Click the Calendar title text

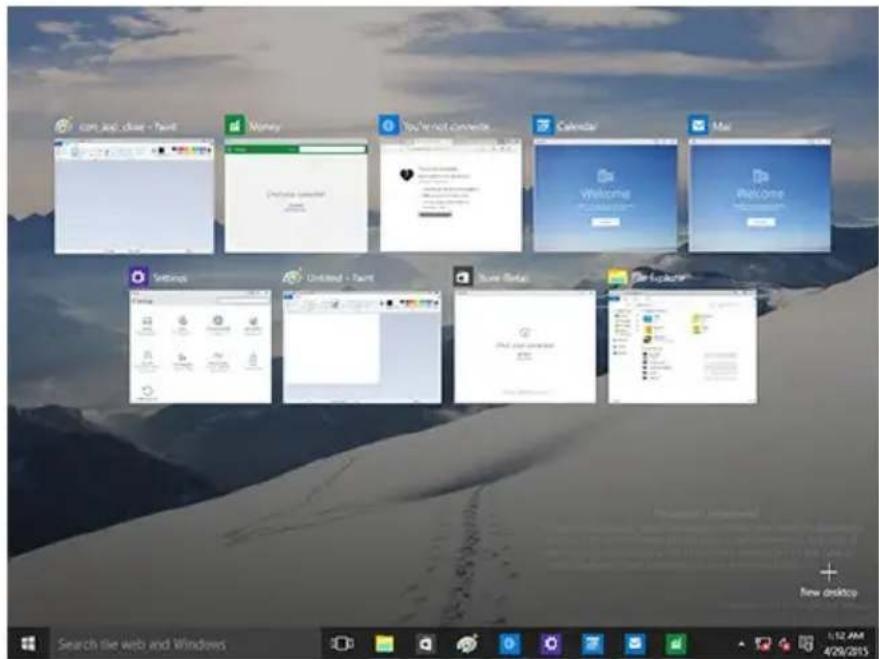[577, 127]
